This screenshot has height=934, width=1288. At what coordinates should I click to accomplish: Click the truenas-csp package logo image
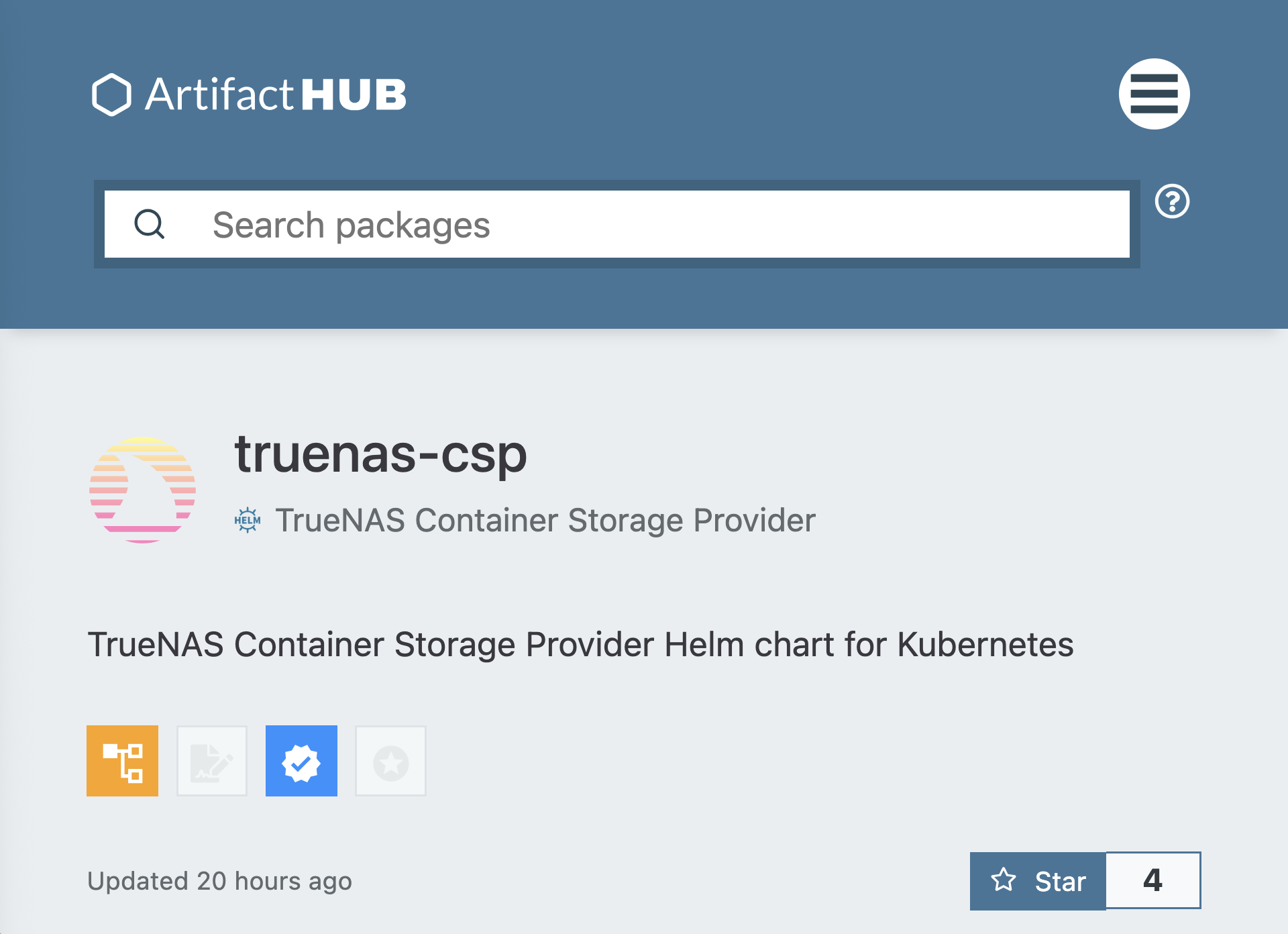[x=142, y=489]
